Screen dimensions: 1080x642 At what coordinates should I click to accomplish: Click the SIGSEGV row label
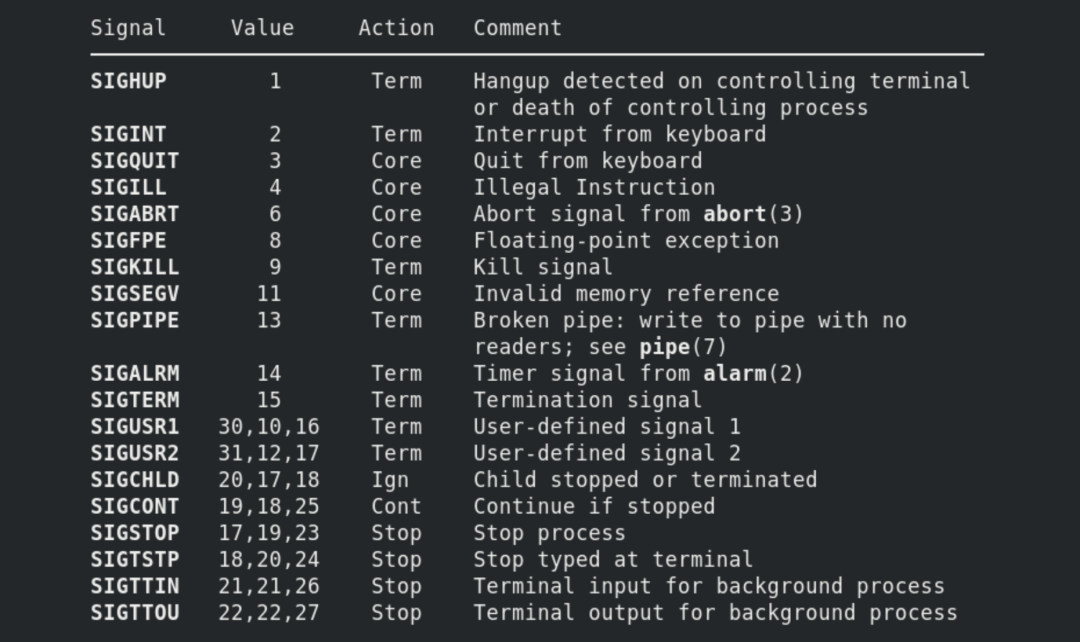(x=135, y=294)
